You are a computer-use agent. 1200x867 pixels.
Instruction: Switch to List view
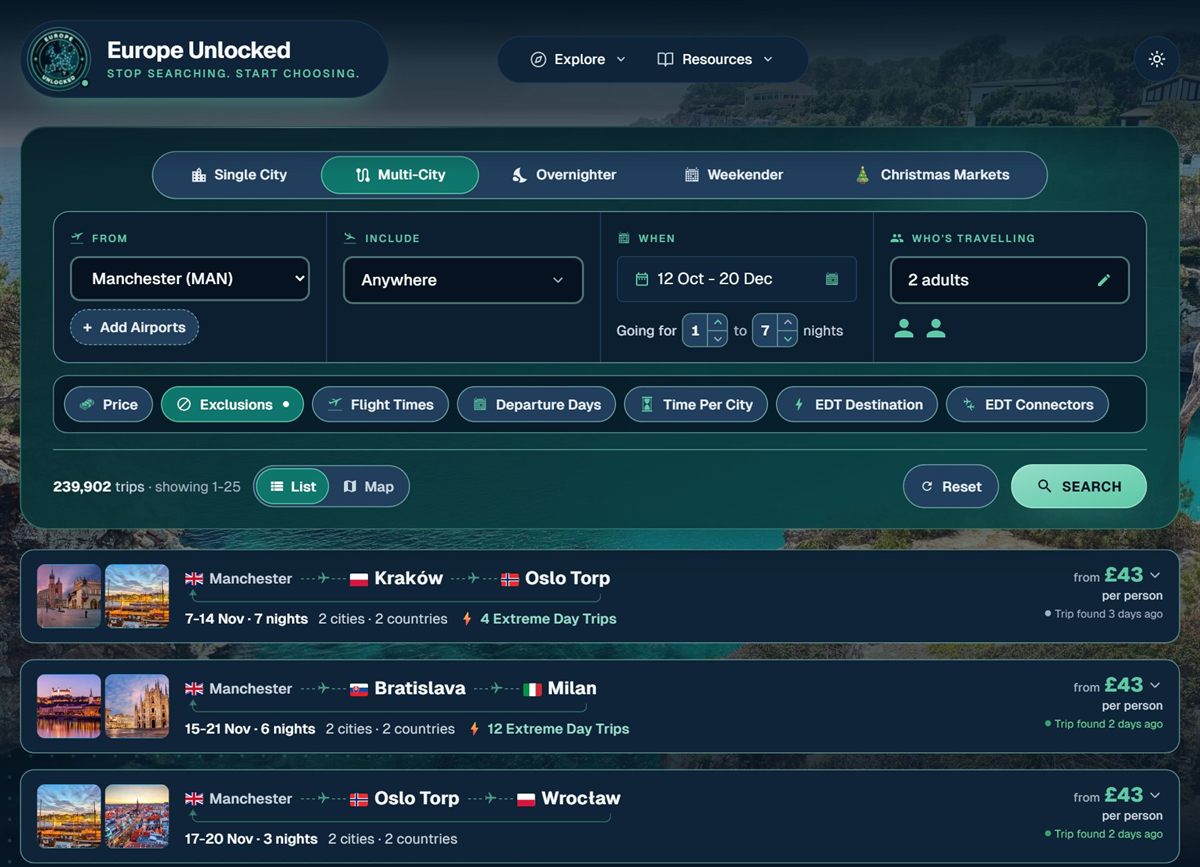click(293, 487)
